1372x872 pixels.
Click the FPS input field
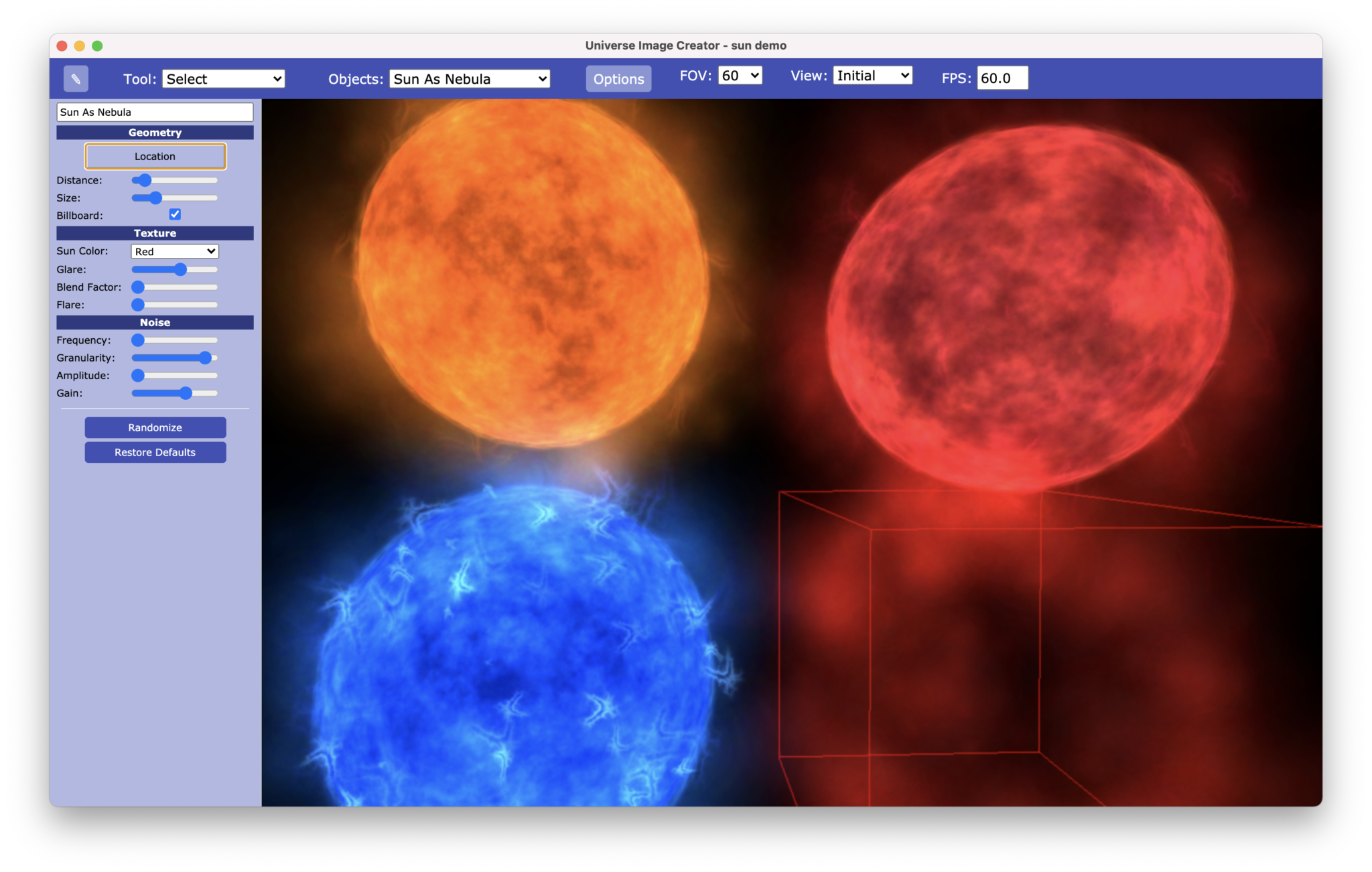coord(1003,78)
